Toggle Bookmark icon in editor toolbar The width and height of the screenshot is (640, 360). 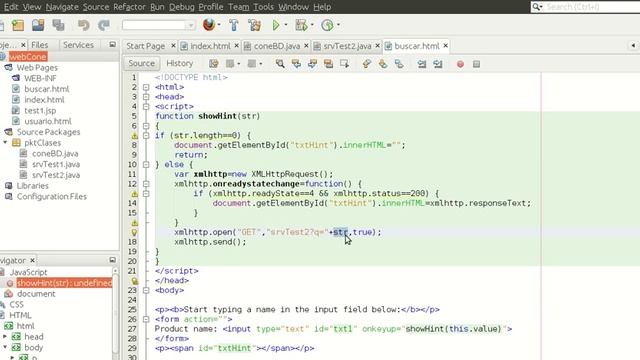coord(399,64)
